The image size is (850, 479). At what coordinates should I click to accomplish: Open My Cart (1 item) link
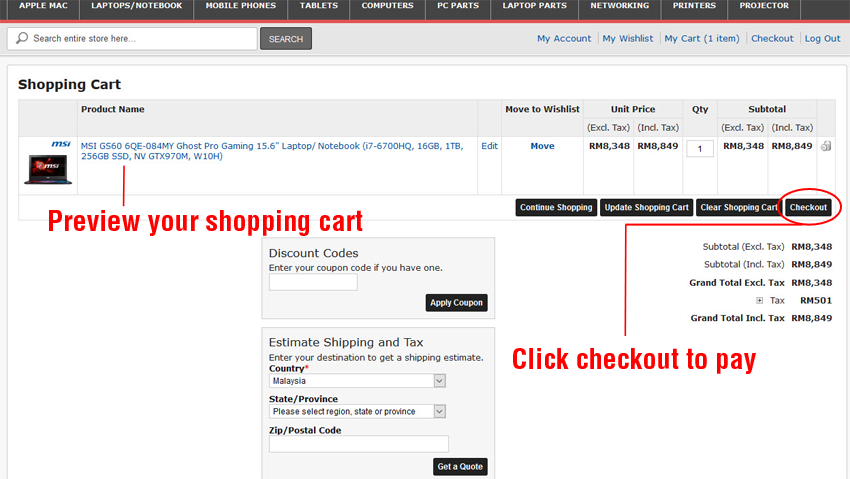[x=702, y=38]
